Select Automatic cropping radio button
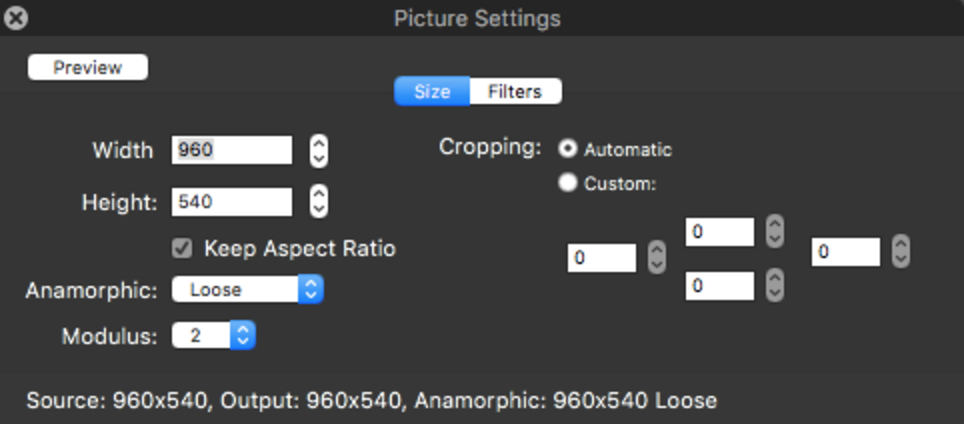The width and height of the screenshot is (964, 424). tap(568, 149)
